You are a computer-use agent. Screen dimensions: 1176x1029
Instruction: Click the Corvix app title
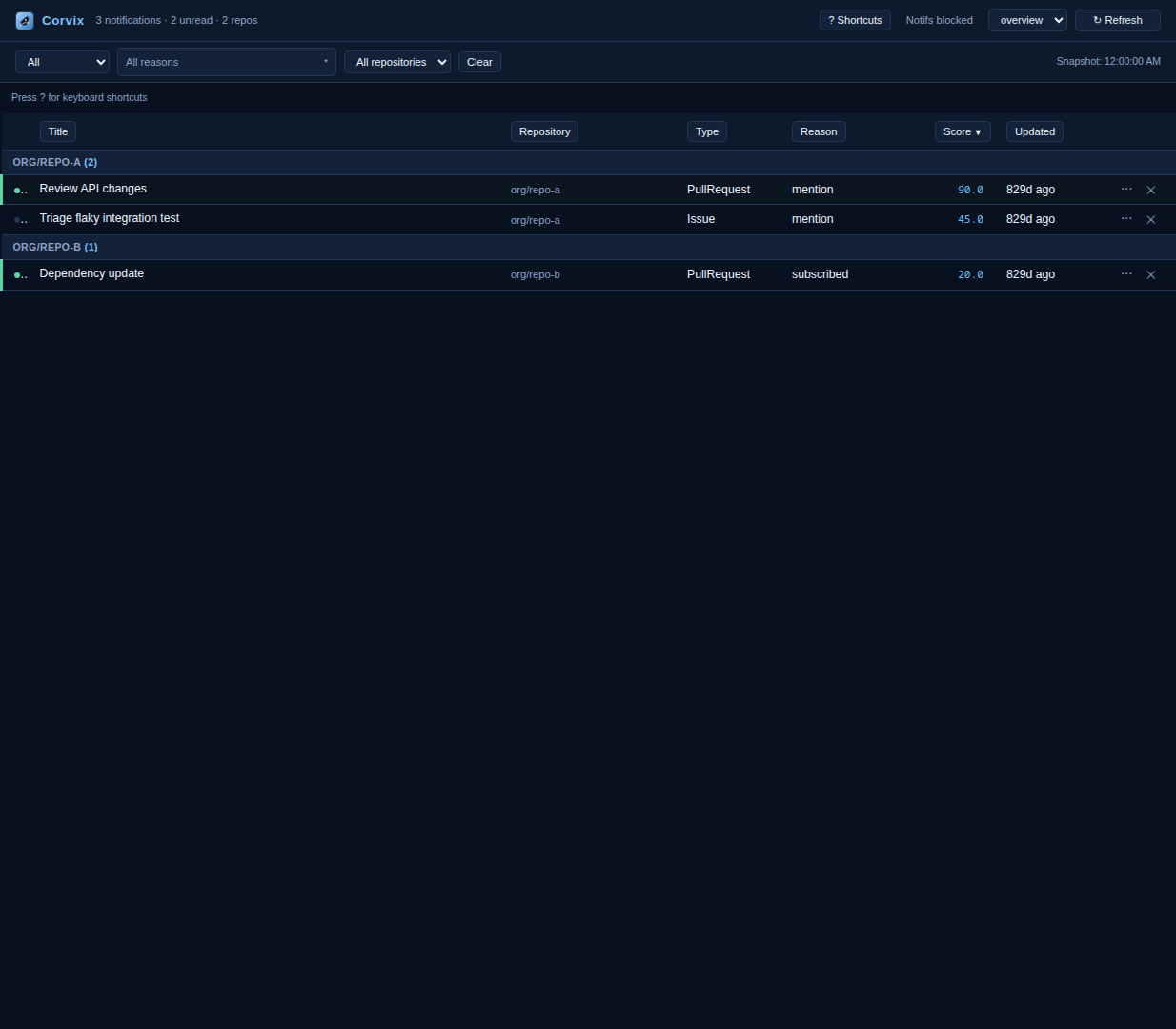click(63, 20)
